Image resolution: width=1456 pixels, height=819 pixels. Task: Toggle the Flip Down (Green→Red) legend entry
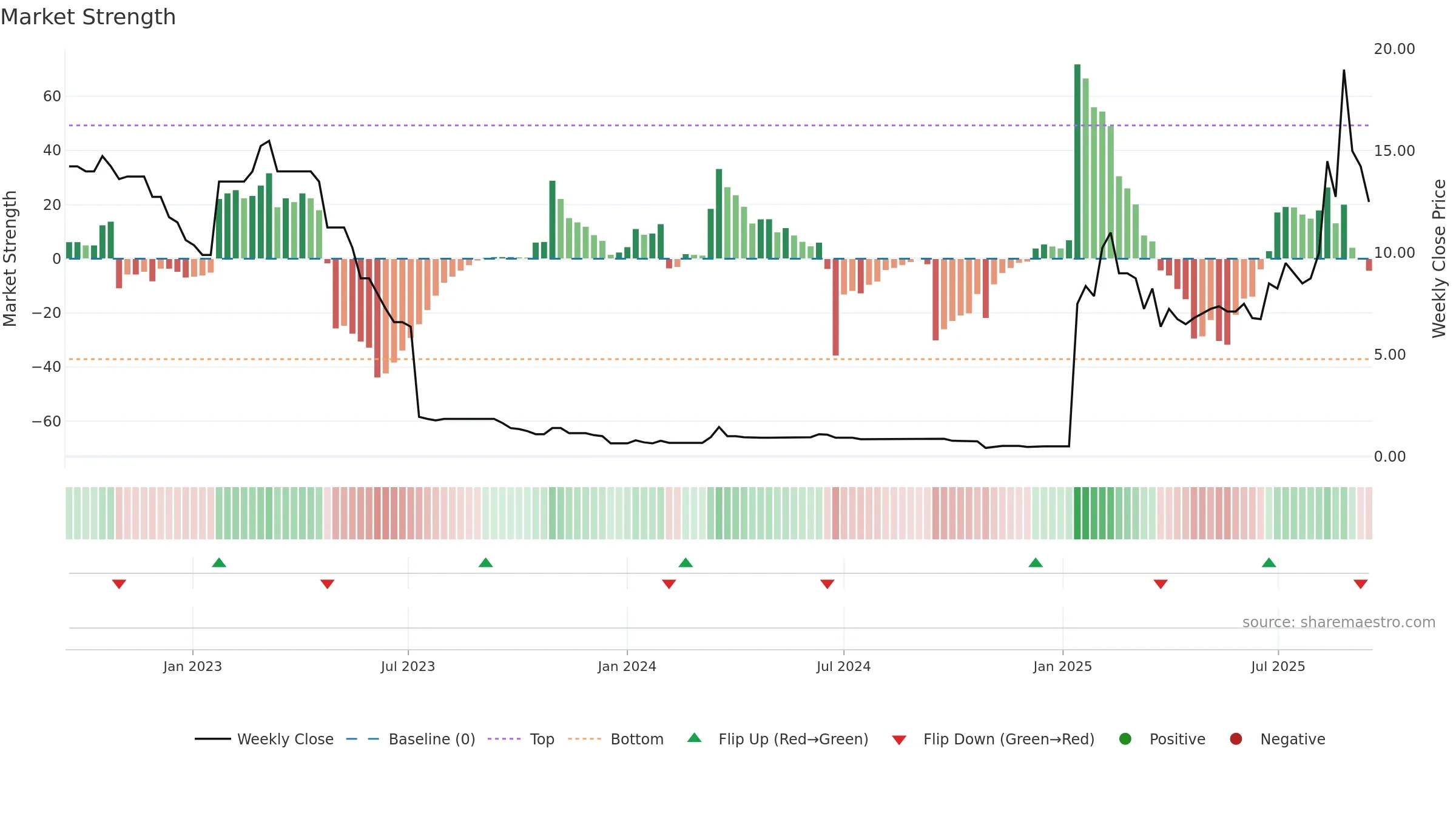coord(993,739)
